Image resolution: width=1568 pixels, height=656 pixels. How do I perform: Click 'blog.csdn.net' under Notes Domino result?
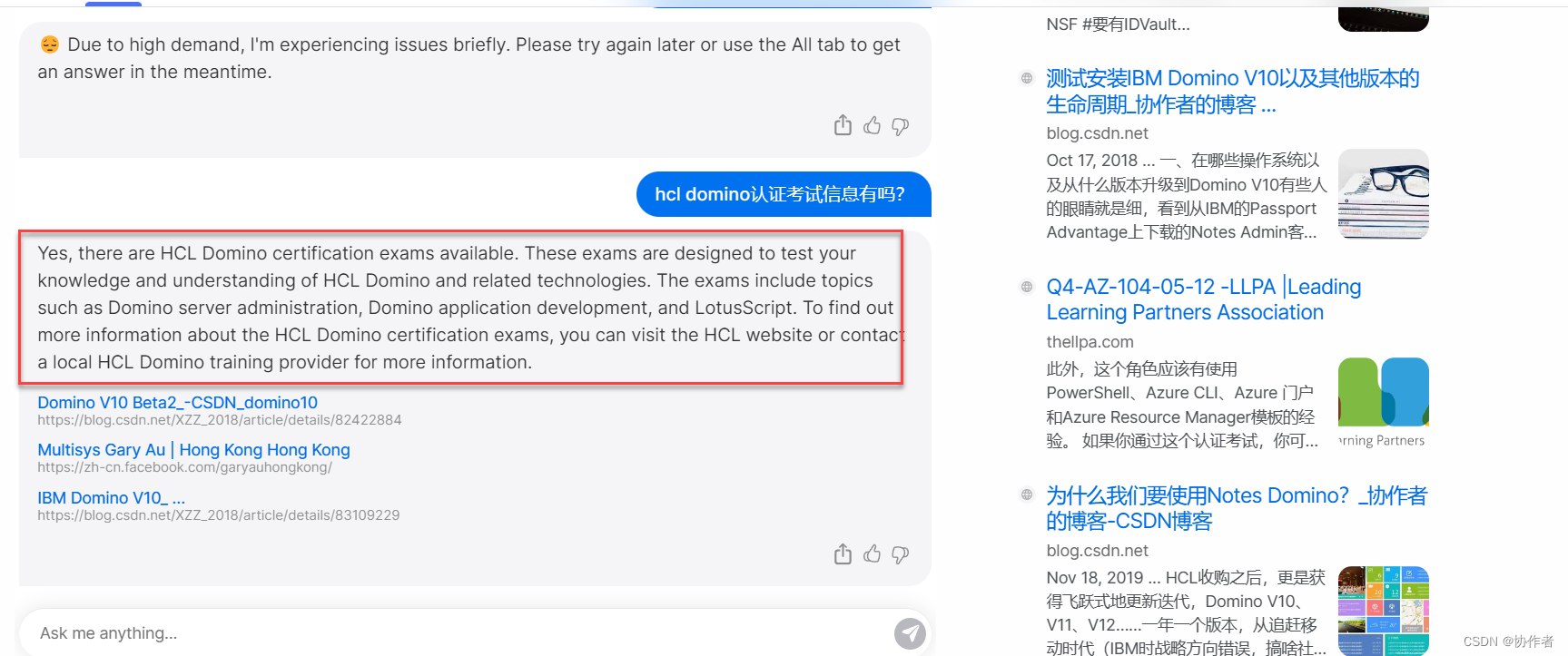click(1097, 551)
